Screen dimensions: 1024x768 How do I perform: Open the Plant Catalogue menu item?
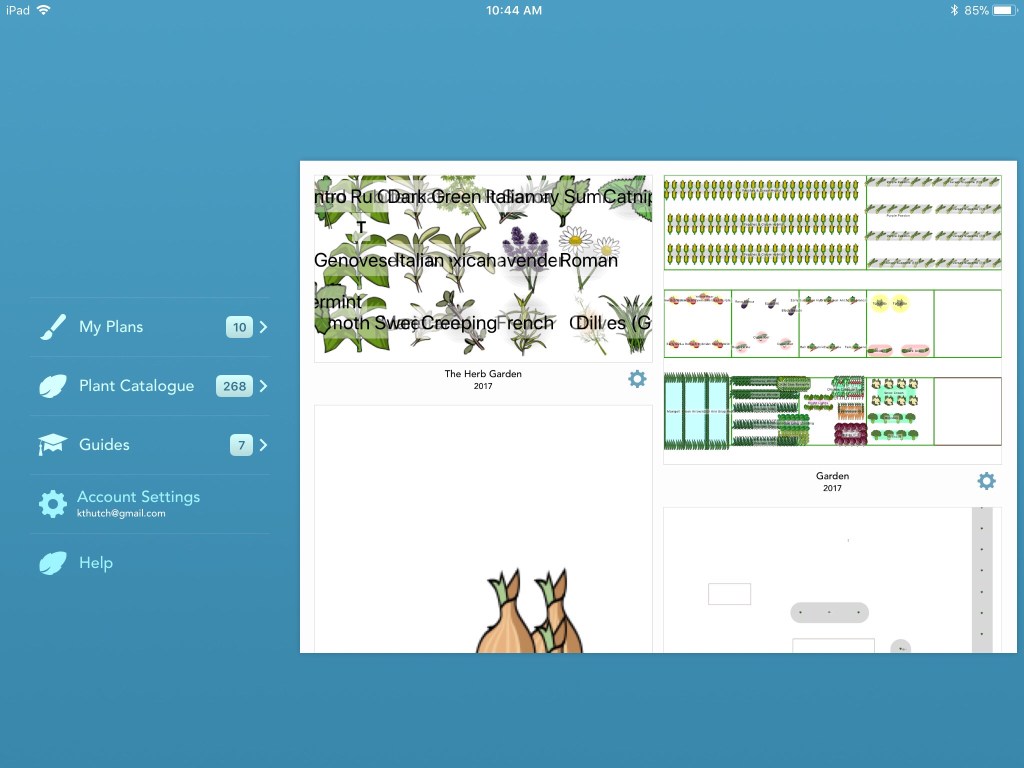(136, 386)
